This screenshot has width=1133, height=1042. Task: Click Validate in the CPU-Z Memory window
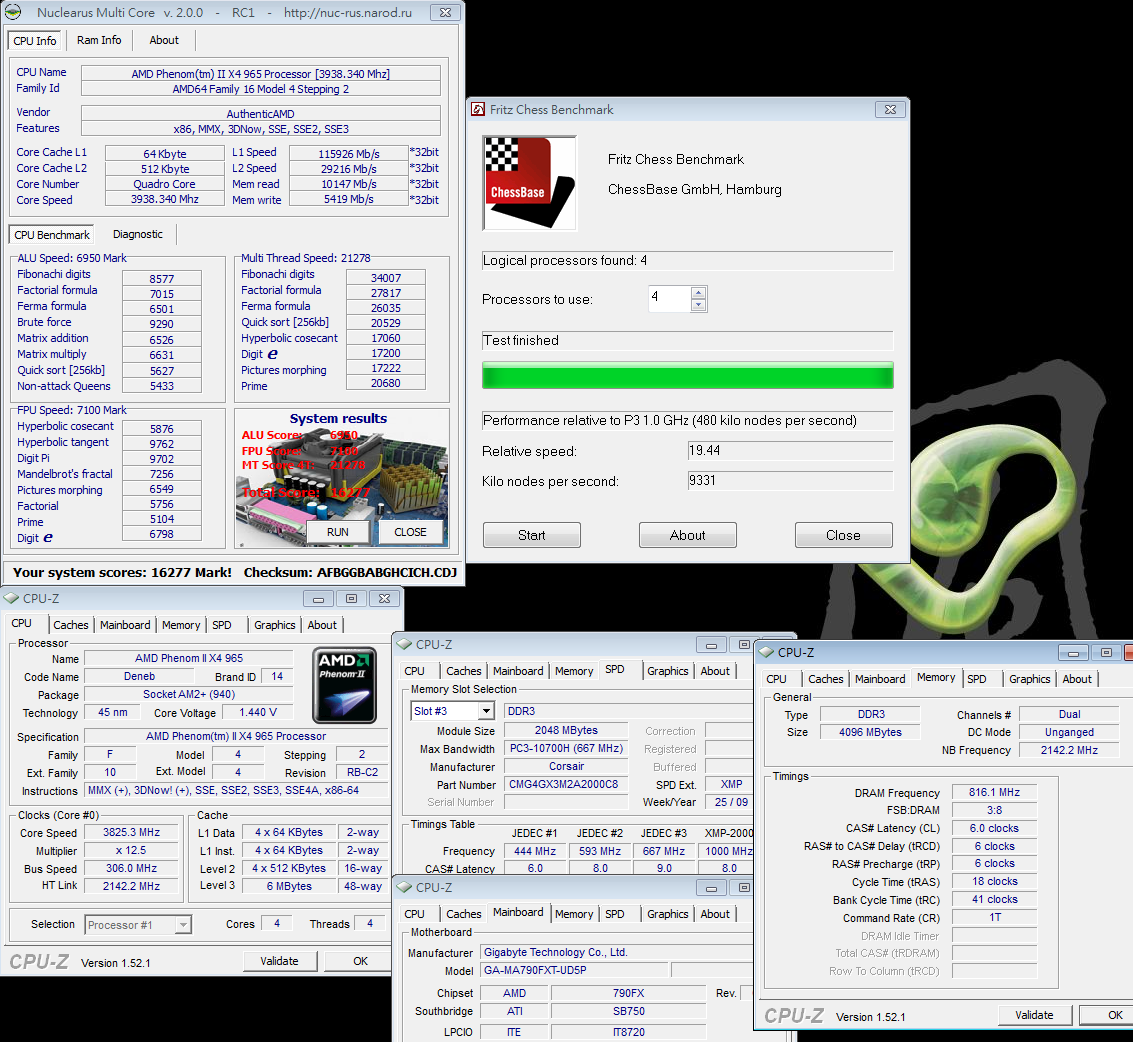1034,1014
